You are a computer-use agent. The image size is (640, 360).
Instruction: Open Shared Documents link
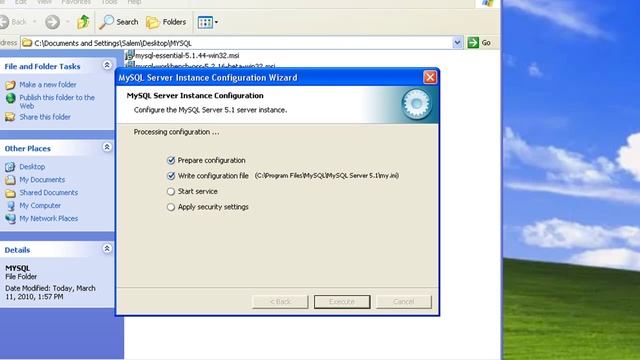tap(49, 193)
